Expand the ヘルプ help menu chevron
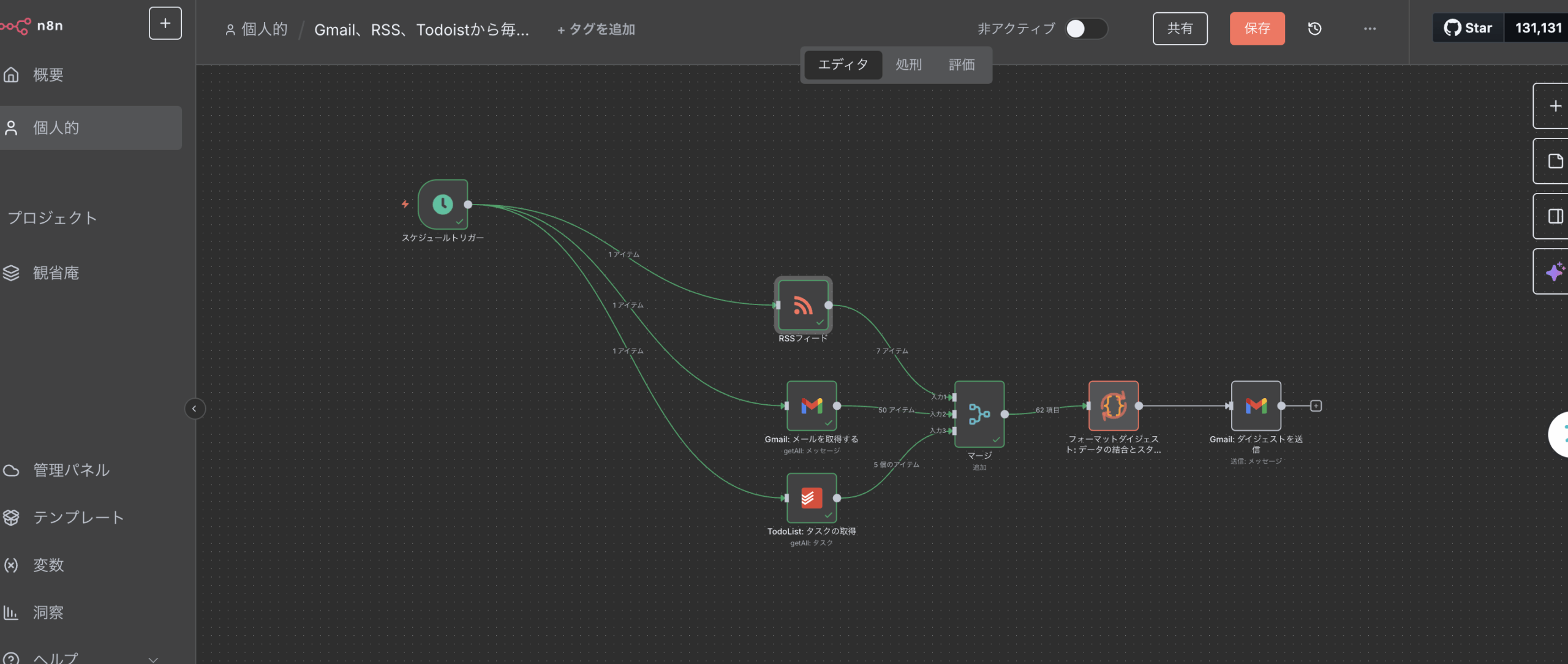The height and width of the screenshot is (664, 1568). 153,659
